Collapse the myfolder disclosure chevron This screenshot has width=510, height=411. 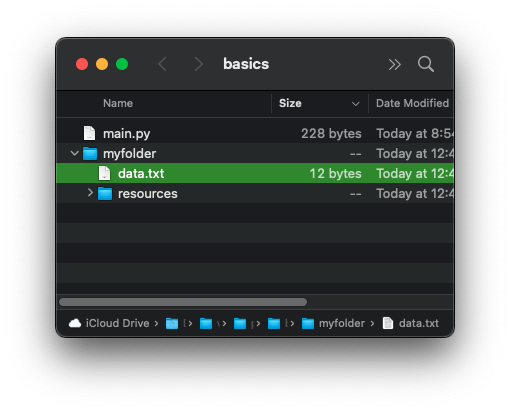tap(75, 153)
